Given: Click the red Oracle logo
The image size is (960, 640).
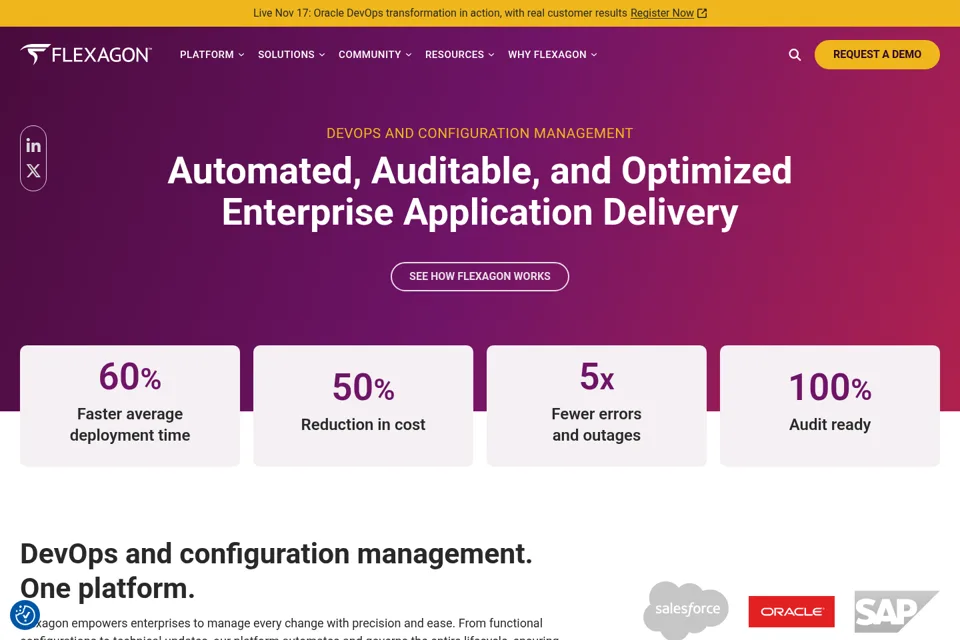Looking at the screenshot, I should coord(792,611).
